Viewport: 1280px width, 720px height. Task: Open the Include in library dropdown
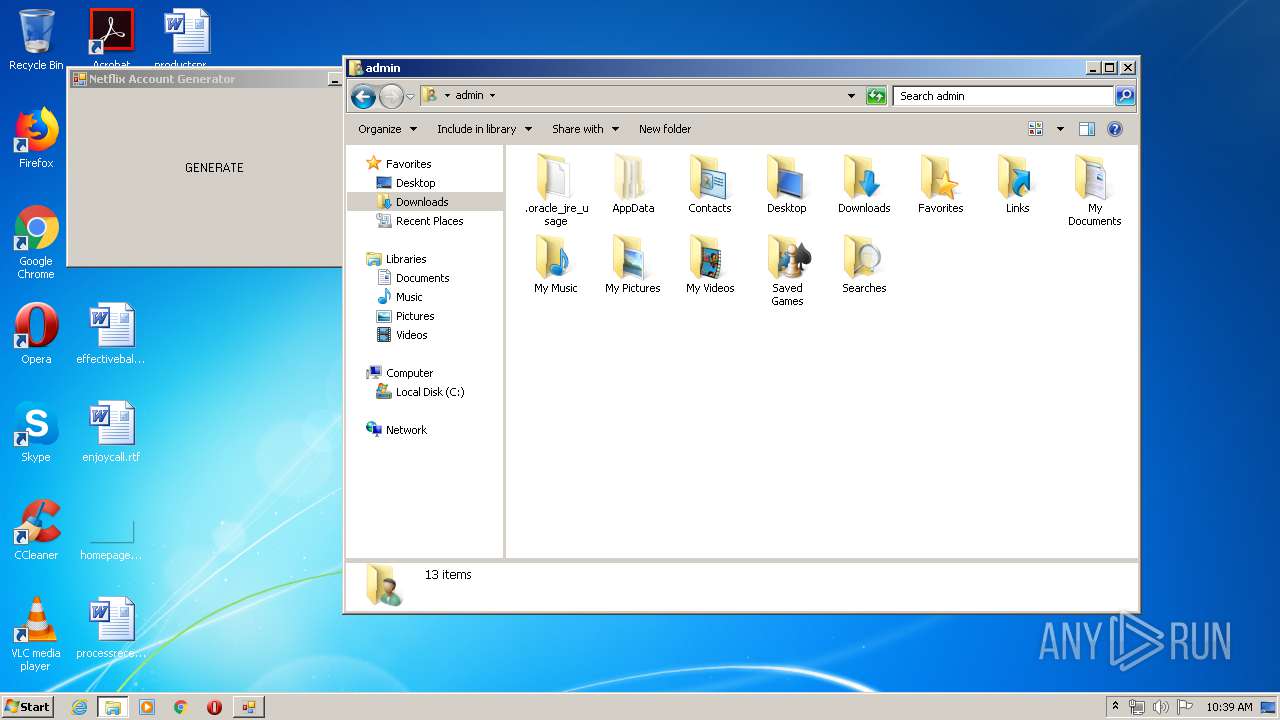[484, 129]
